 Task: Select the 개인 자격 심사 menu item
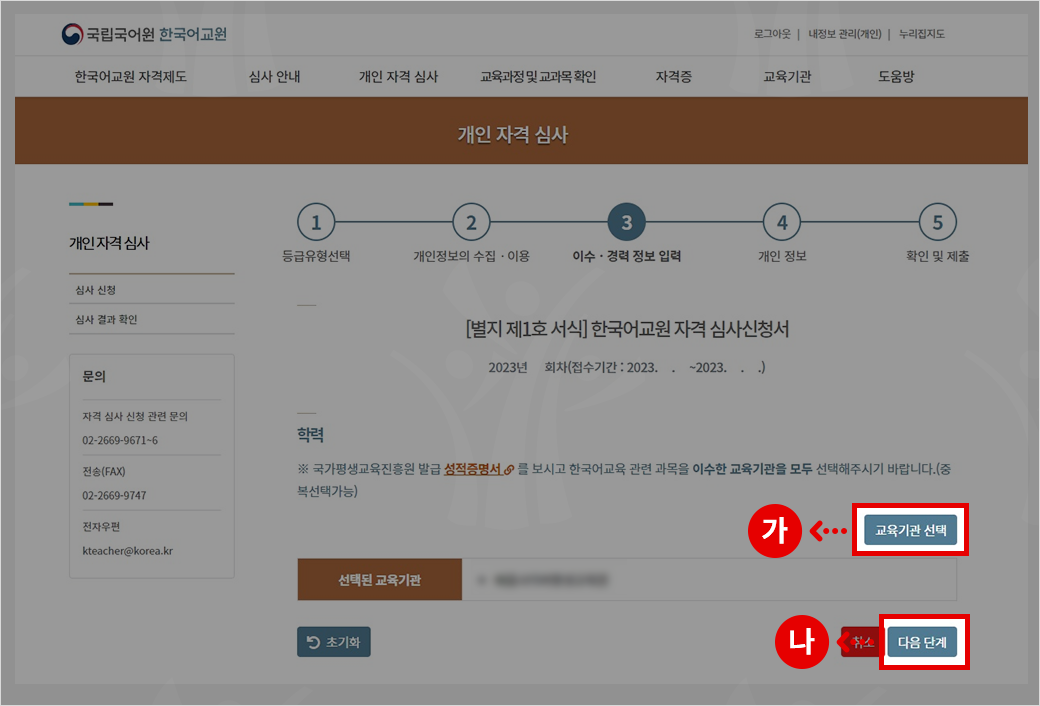[398, 77]
